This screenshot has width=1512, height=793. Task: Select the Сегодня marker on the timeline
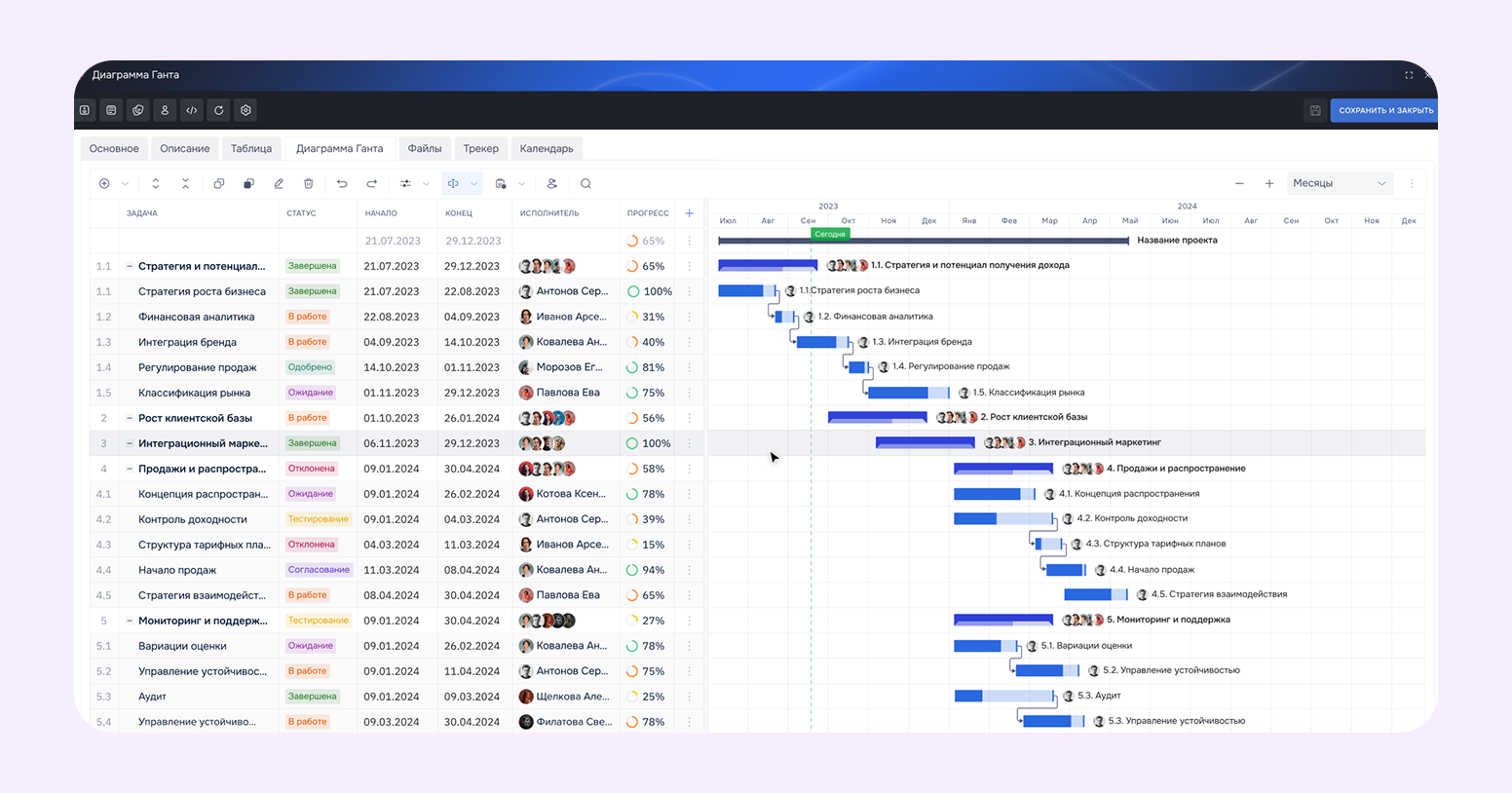[x=829, y=235]
